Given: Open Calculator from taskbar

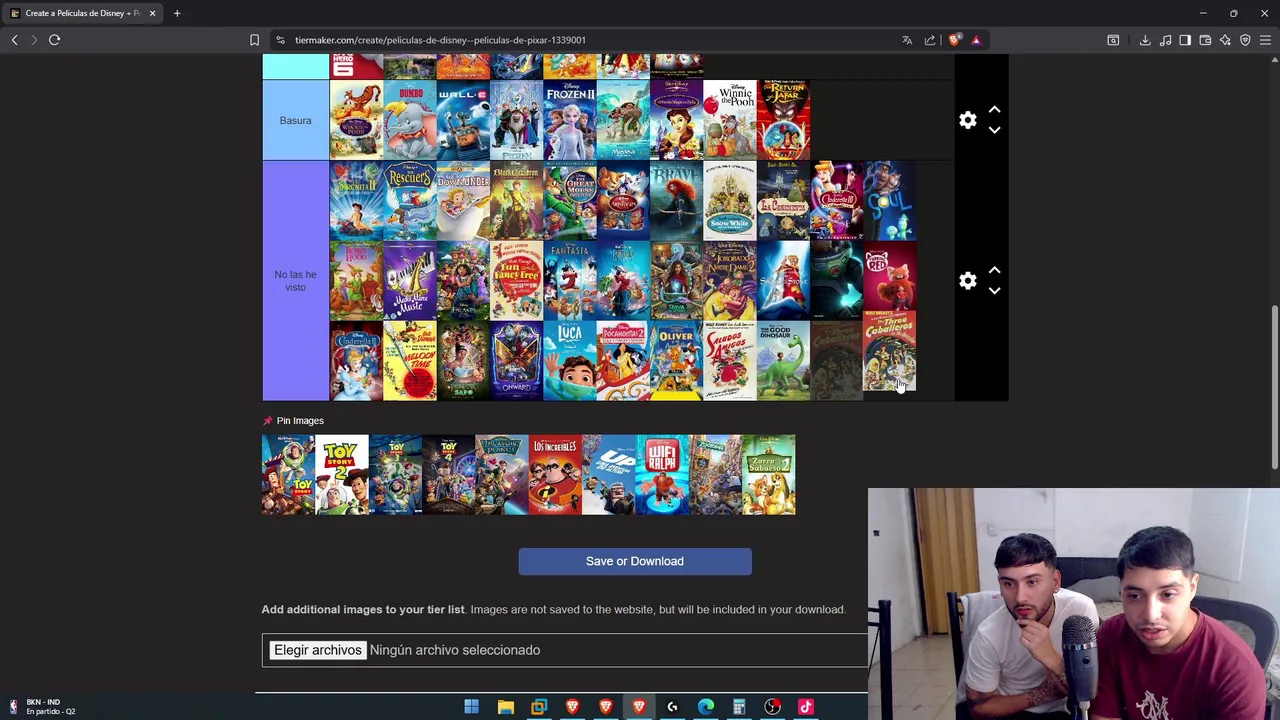Looking at the screenshot, I should [x=739, y=707].
